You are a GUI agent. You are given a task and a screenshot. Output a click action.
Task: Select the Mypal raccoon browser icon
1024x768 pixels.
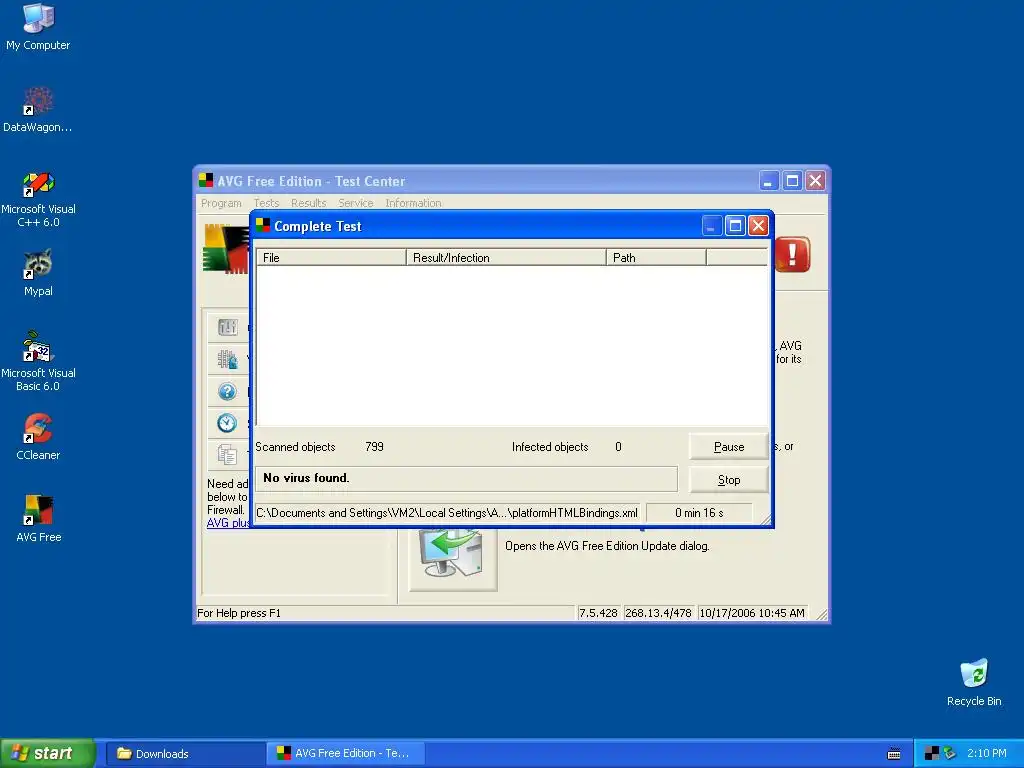coord(38,273)
